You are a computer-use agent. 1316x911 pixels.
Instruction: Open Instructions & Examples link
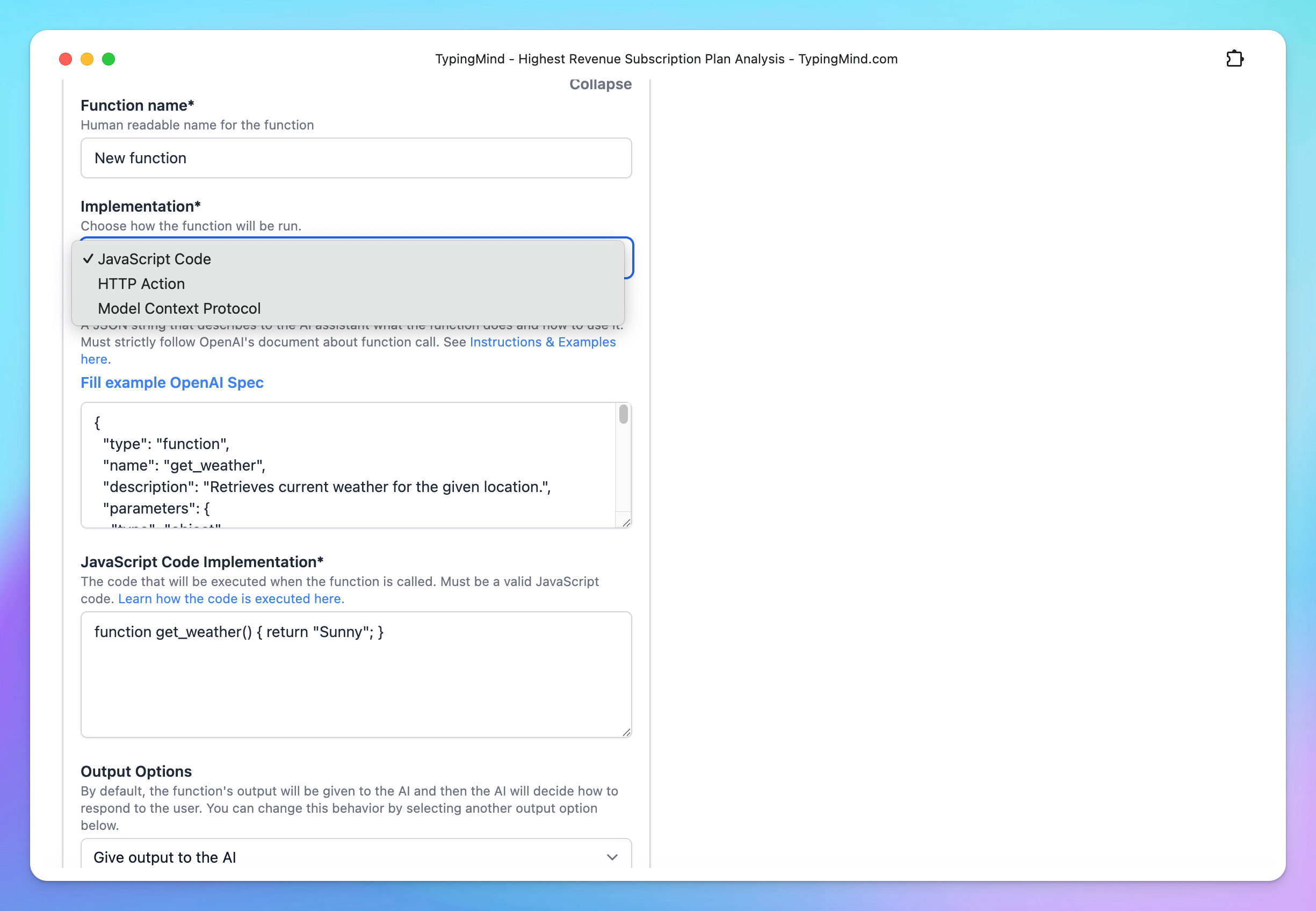pyautogui.click(x=542, y=342)
